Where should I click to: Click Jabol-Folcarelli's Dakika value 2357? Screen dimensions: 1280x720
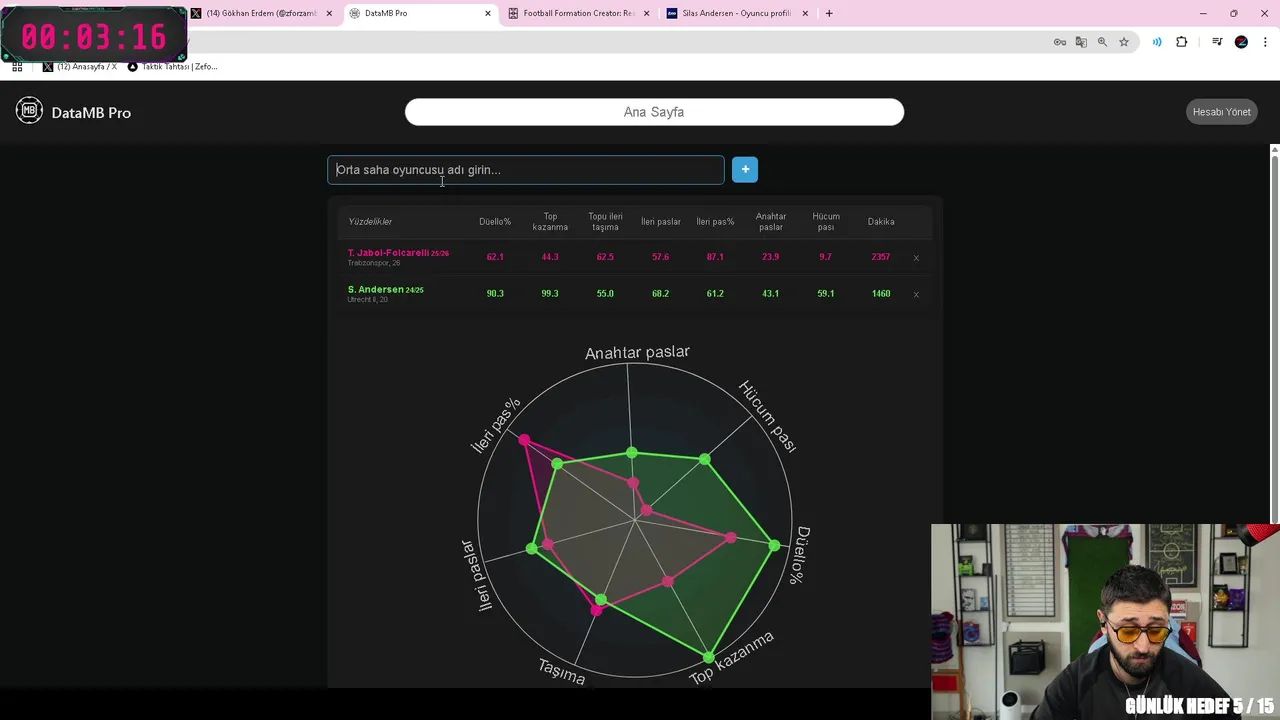coord(881,257)
